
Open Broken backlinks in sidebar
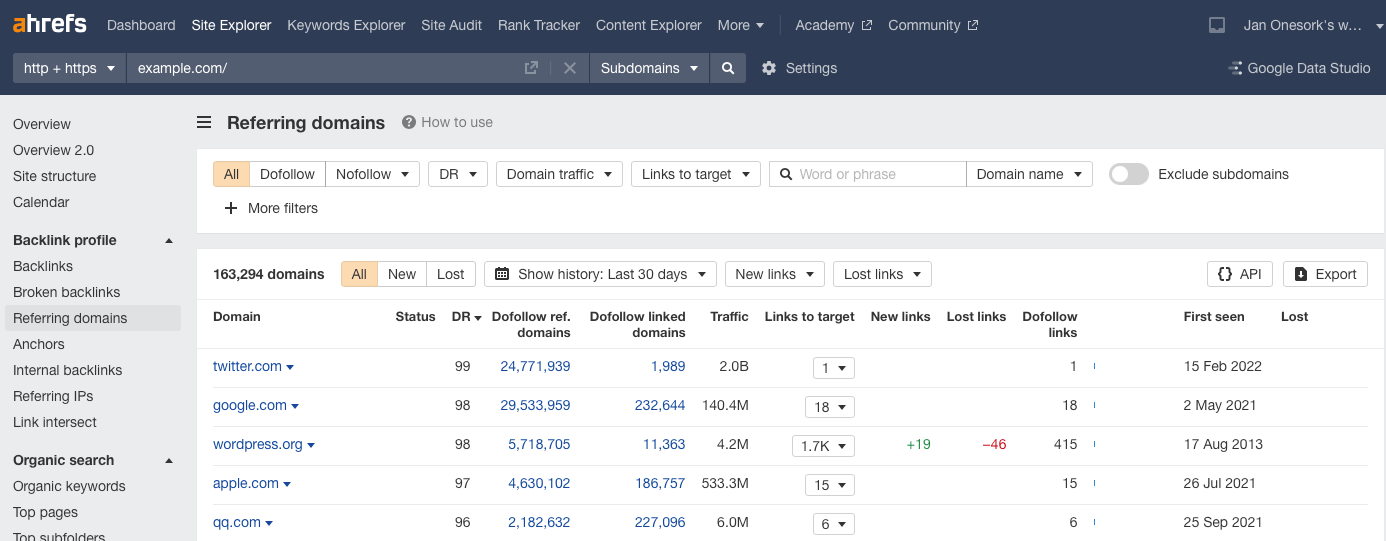66,292
